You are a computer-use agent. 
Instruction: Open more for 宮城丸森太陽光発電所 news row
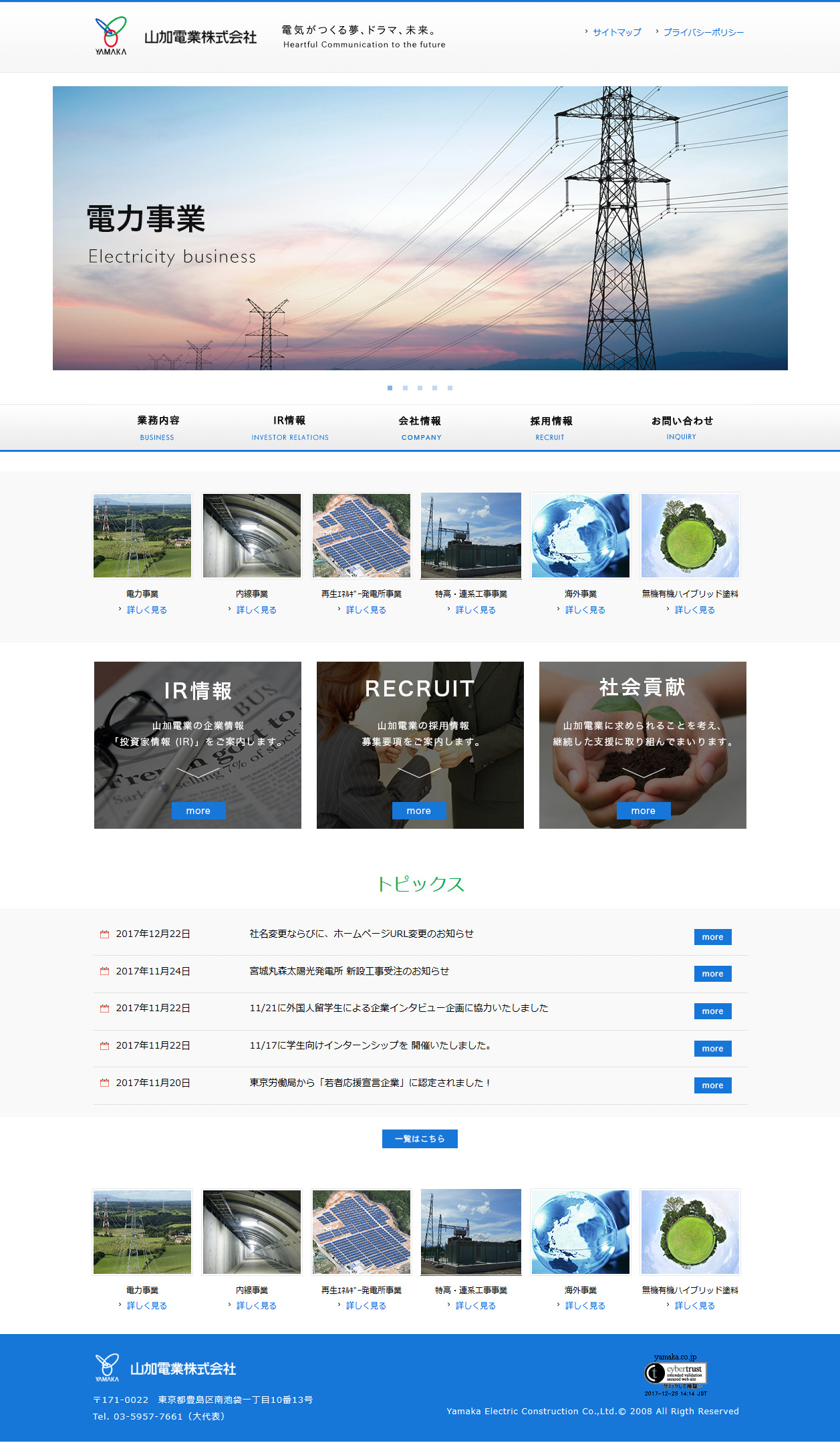pyautogui.click(x=712, y=974)
